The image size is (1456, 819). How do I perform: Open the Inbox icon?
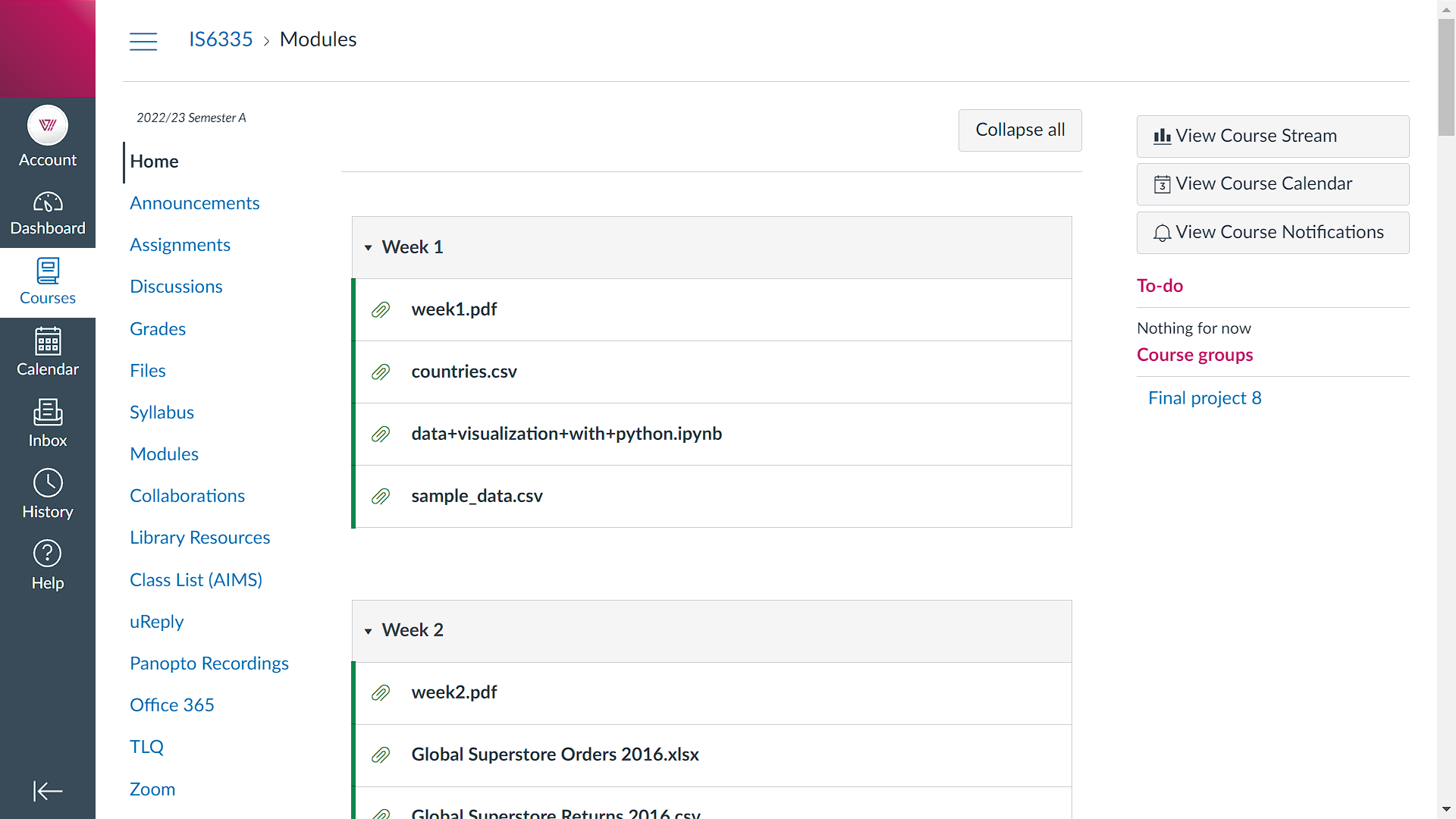tap(48, 423)
